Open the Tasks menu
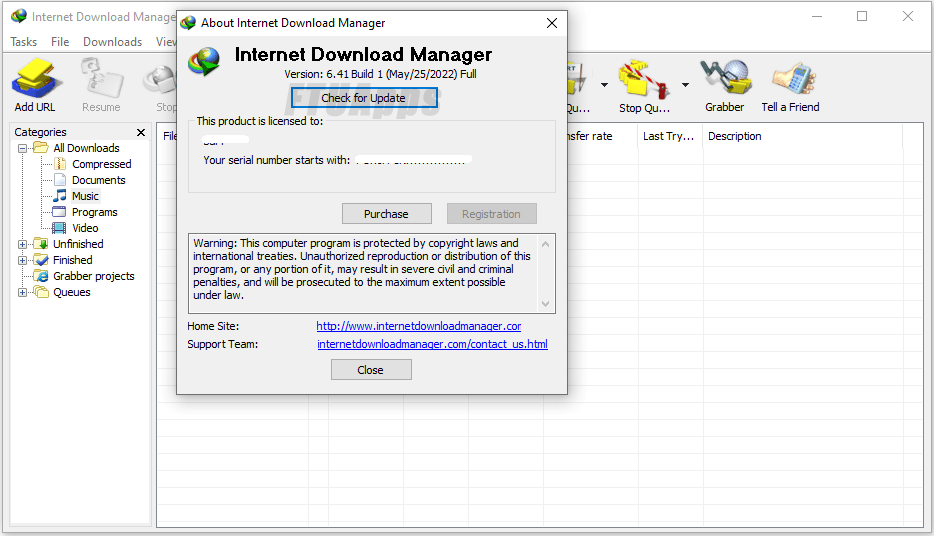Viewport: 934px width, 536px height. tap(24, 42)
